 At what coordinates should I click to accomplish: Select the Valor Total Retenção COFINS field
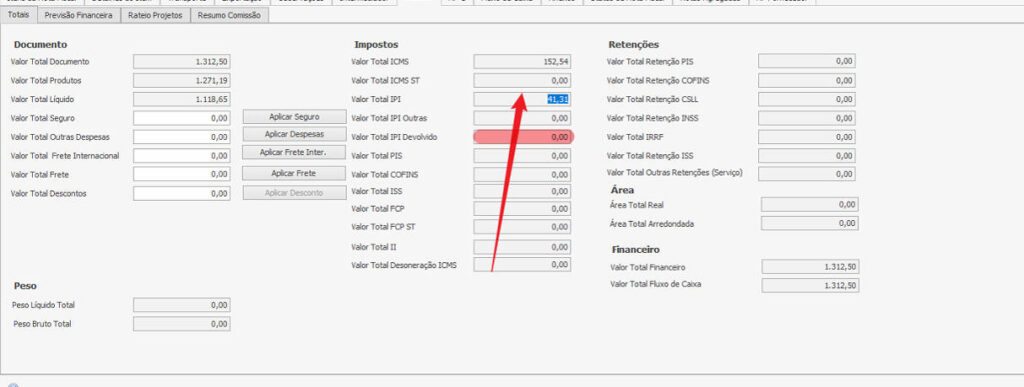click(x=807, y=80)
